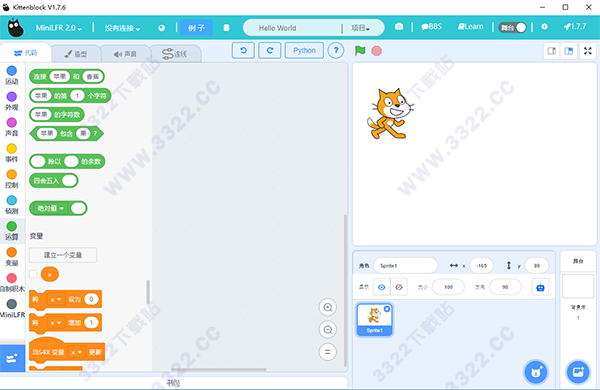Show sprite using the eye icon
The image size is (600, 390).
pyautogui.click(x=382, y=287)
